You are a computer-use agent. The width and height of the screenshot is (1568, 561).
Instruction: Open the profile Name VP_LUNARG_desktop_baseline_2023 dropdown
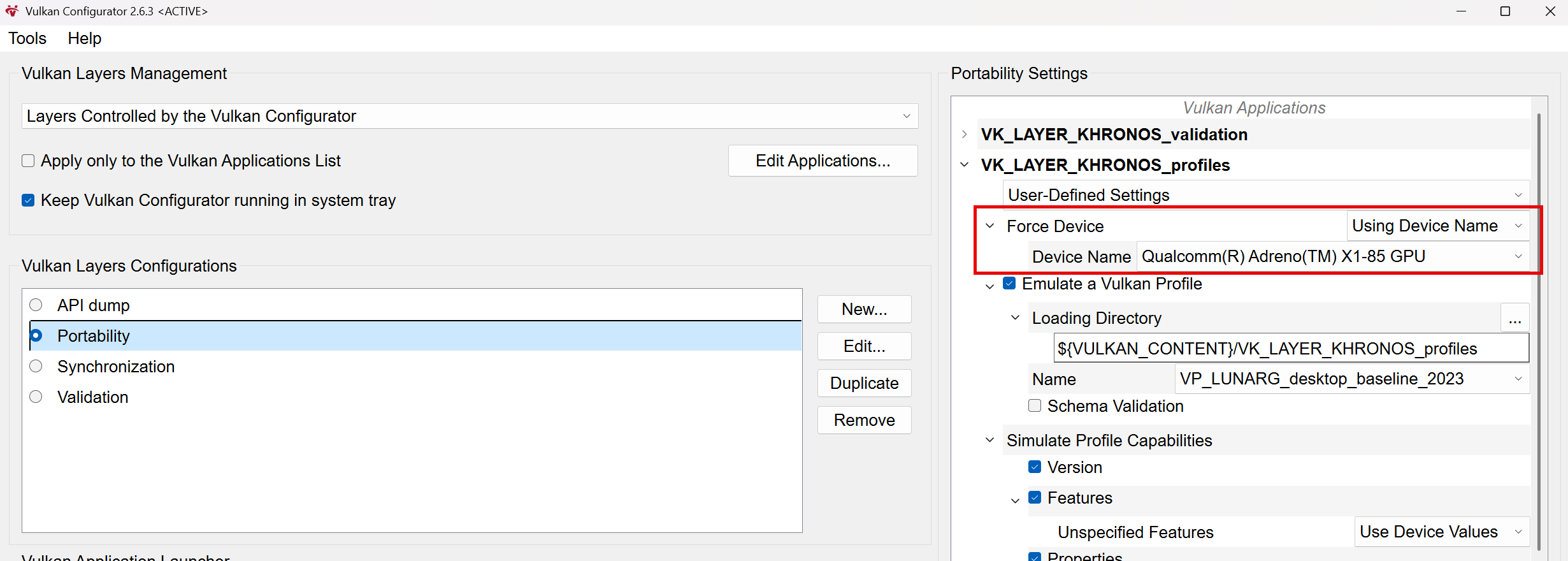coord(1351,379)
